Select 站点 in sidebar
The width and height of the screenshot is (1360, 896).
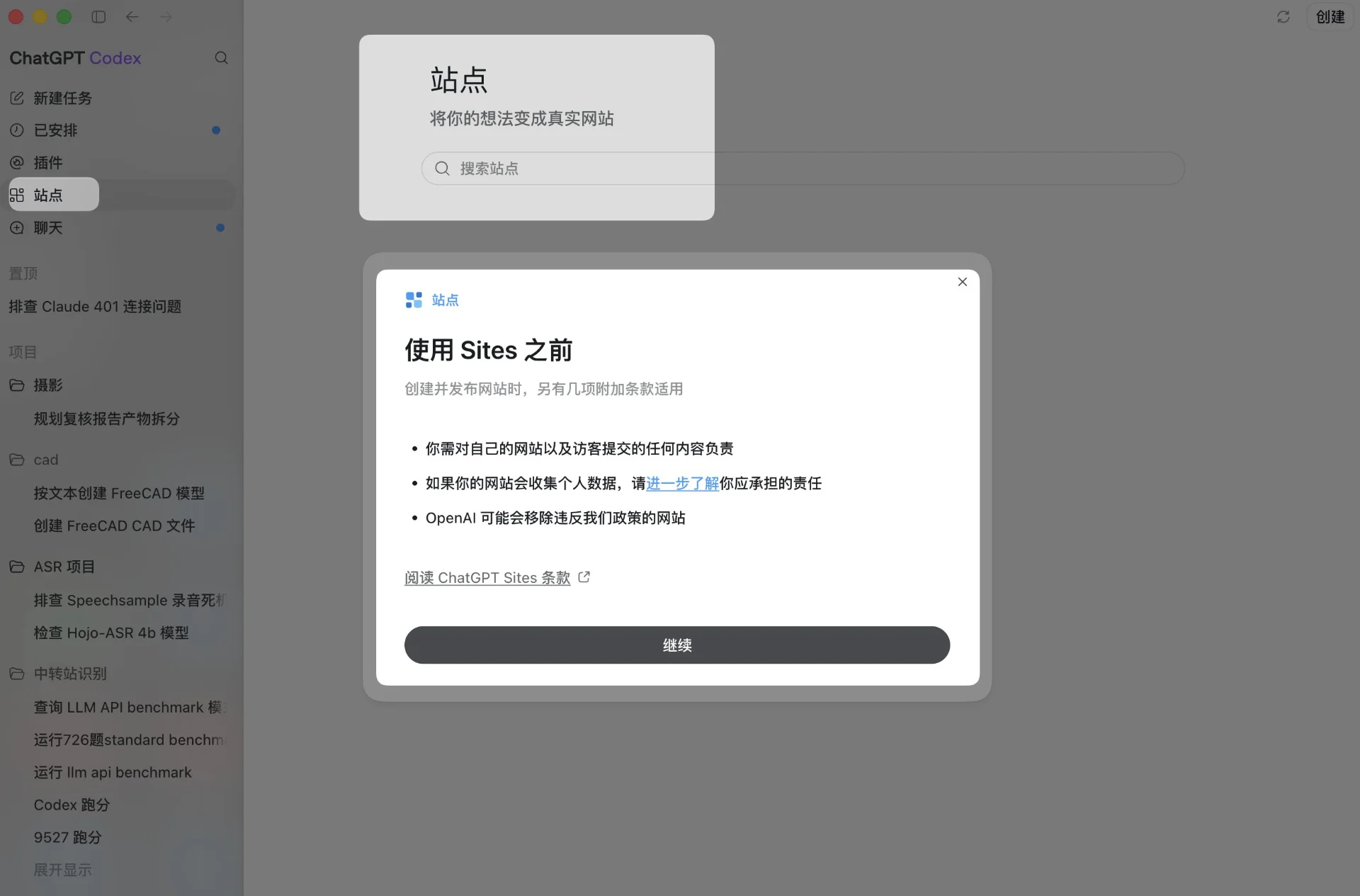120,195
